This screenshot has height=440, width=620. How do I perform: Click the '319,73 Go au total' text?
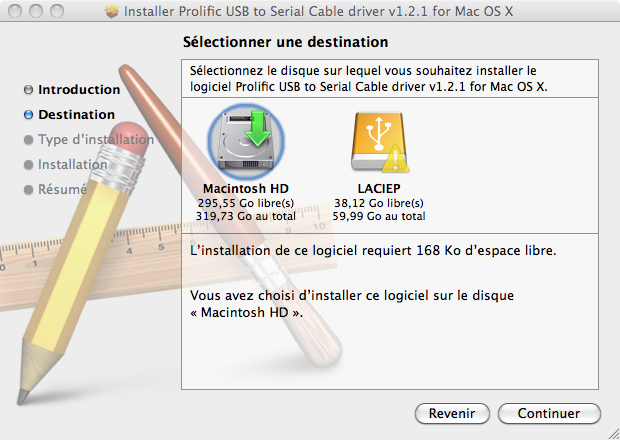tap(246, 216)
